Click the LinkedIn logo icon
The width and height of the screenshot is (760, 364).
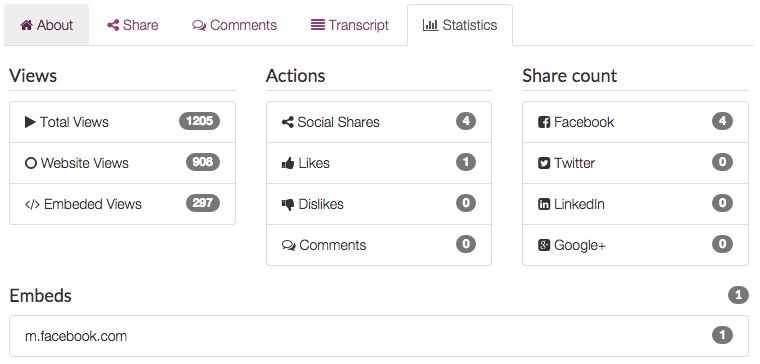(x=544, y=204)
